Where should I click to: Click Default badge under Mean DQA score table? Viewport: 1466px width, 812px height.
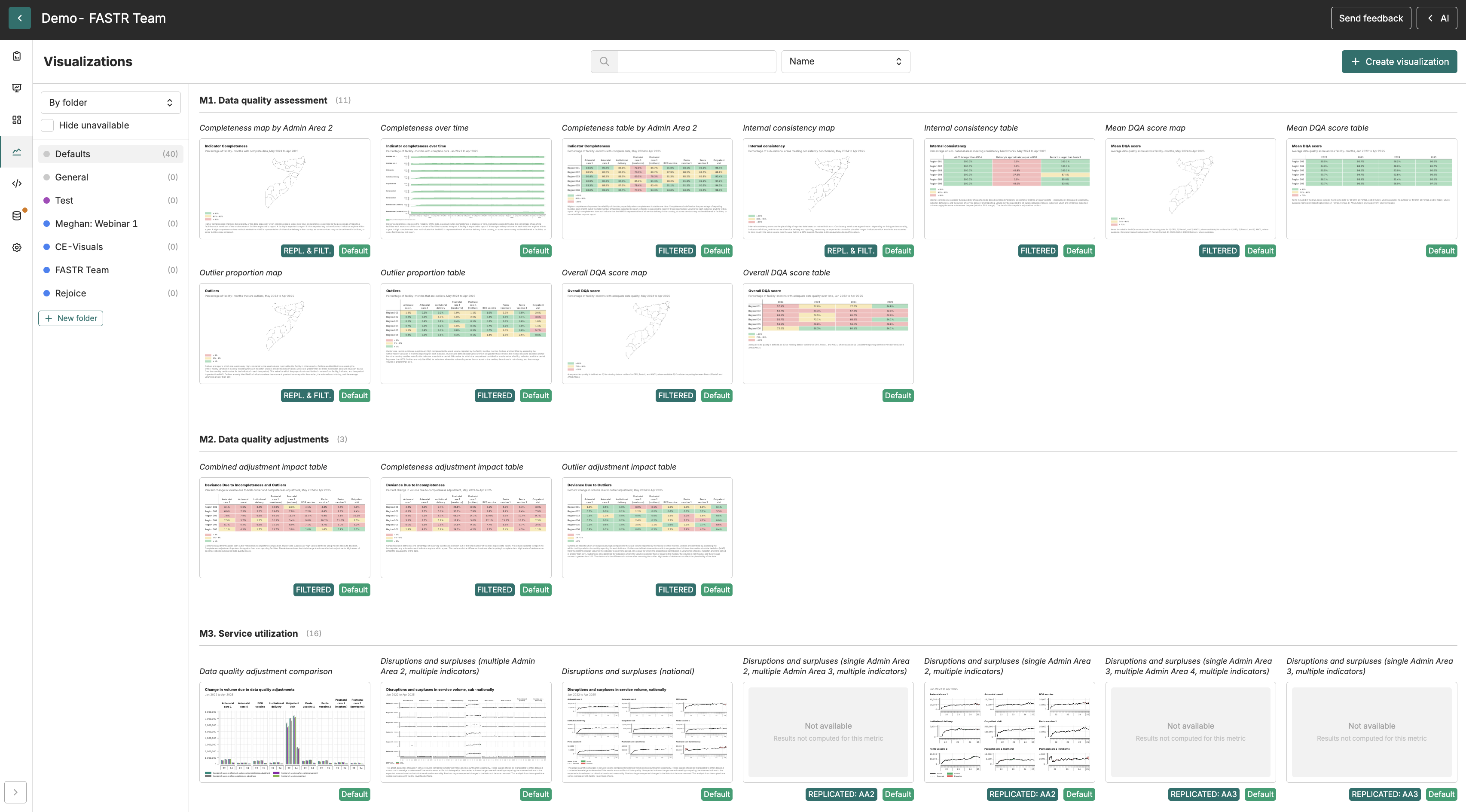tap(1442, 251)
